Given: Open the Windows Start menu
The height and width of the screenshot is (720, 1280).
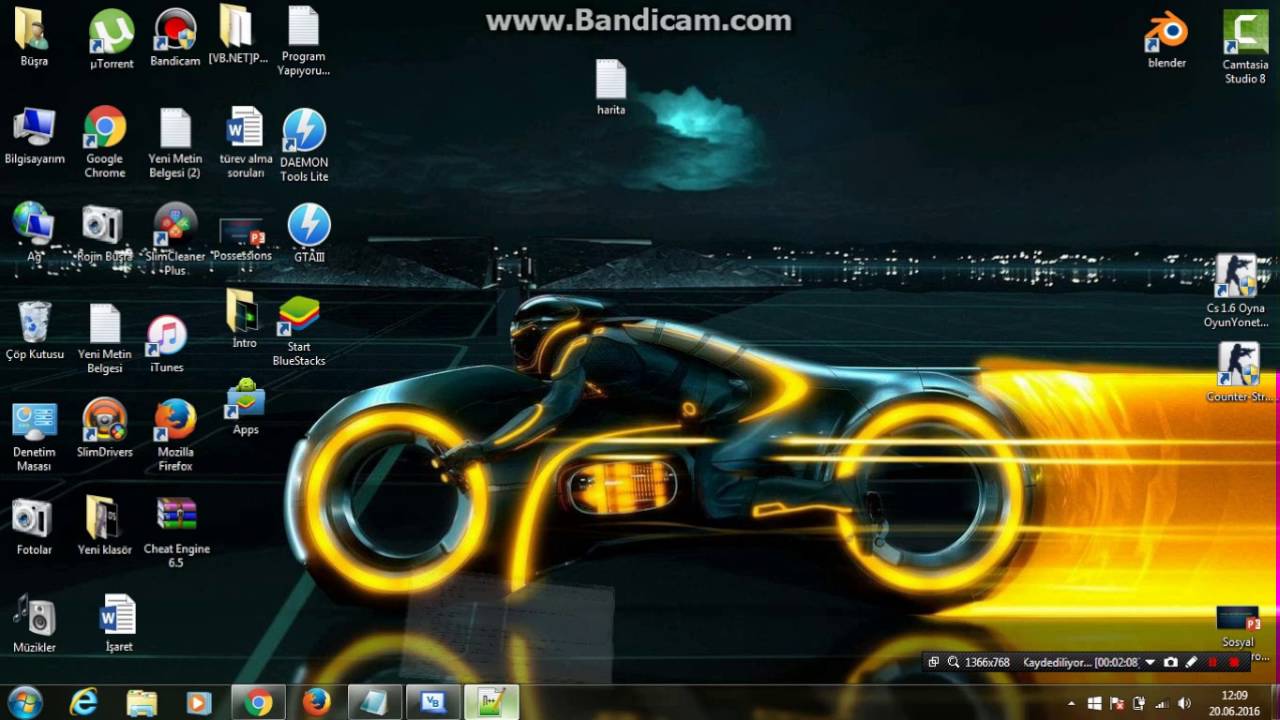Looking at the screenshot, I should tap(24, 703).
